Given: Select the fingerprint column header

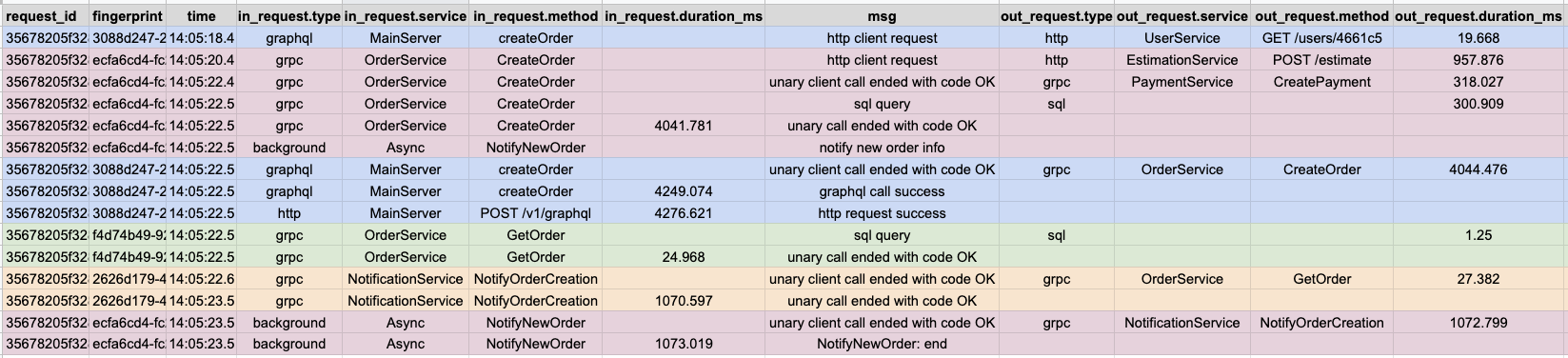Looking at the screenshot, I should pyautogui.click(x=128, y=16).
